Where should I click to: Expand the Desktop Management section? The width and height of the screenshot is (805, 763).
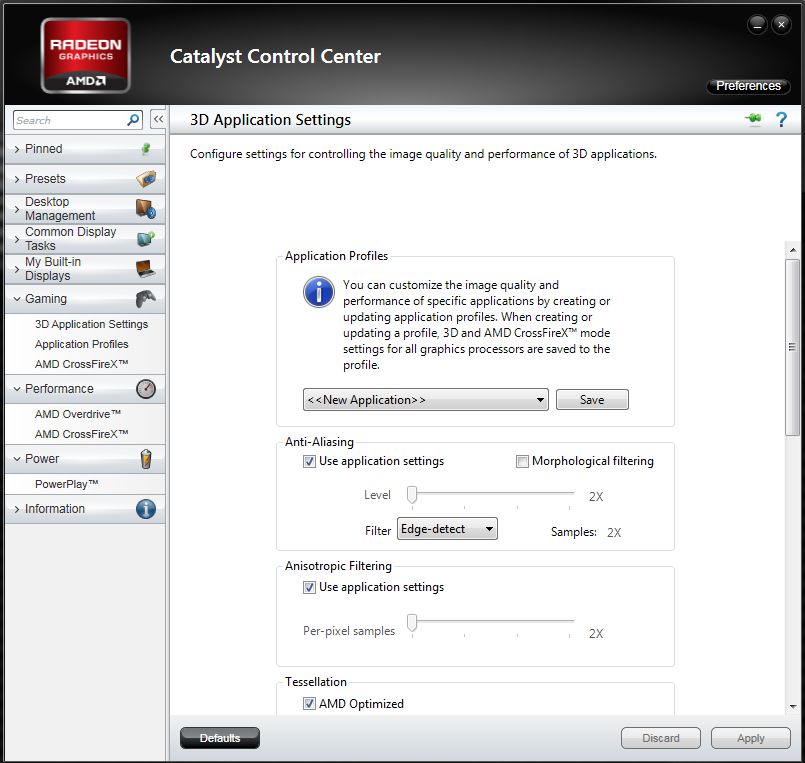pyautogui.click(x=17, y=209)
